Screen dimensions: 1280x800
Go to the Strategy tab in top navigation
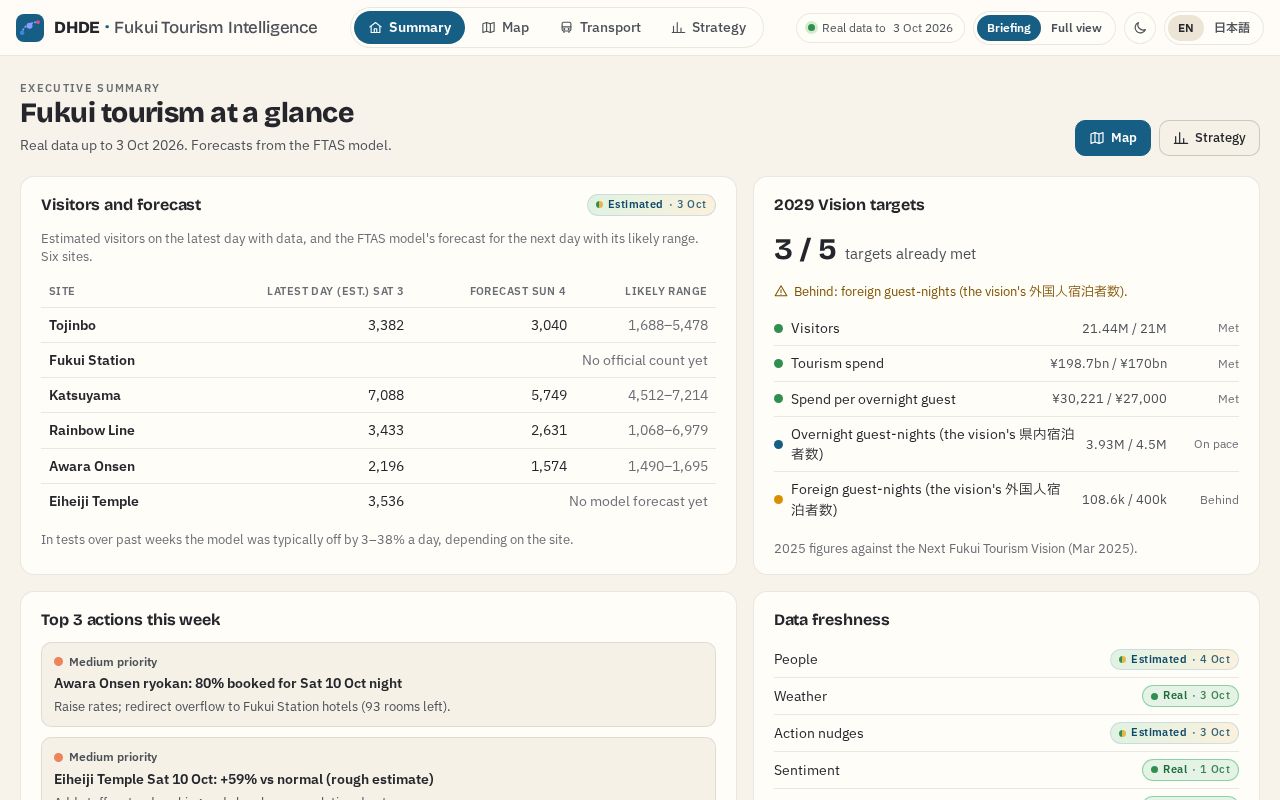[709, 28]
